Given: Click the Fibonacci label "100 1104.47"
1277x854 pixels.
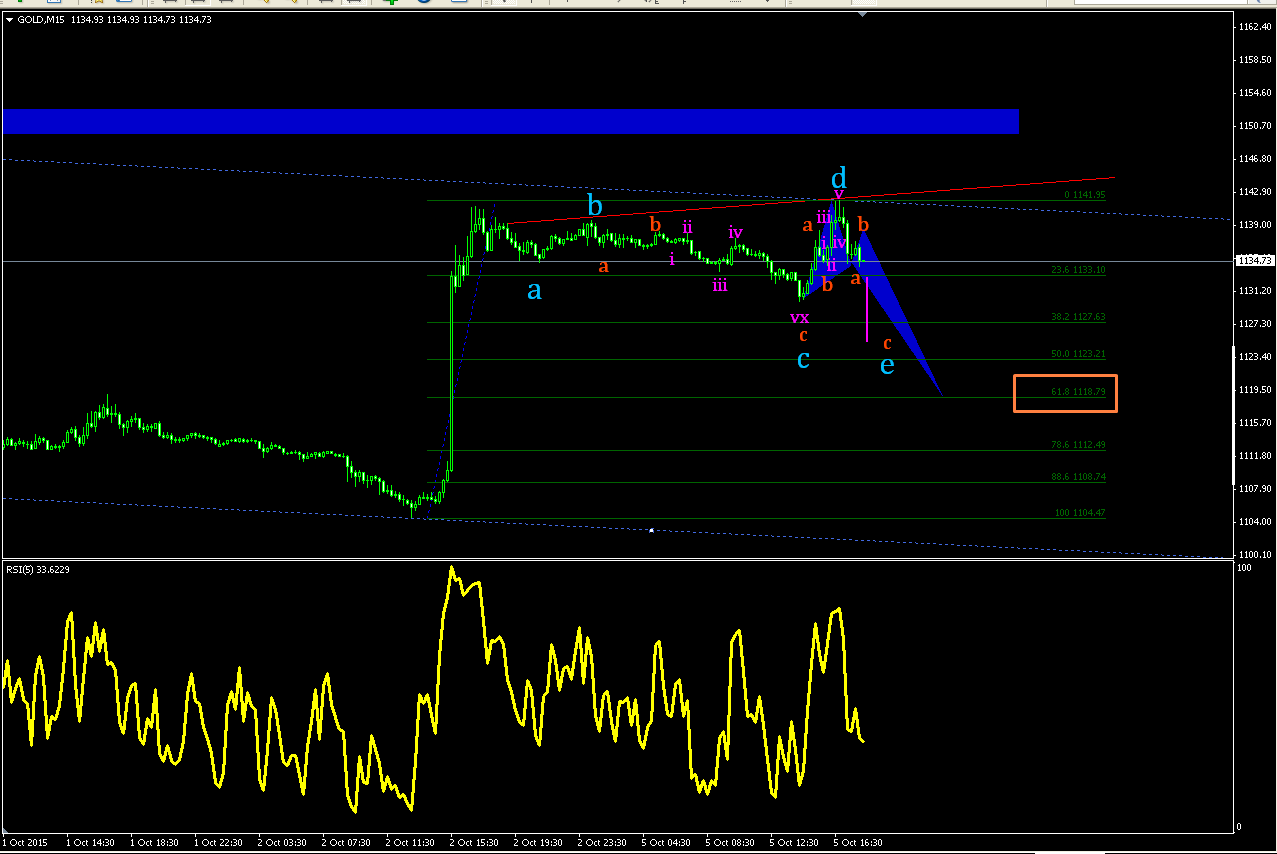Looking at the screenshot, I should coord(1080,513).
